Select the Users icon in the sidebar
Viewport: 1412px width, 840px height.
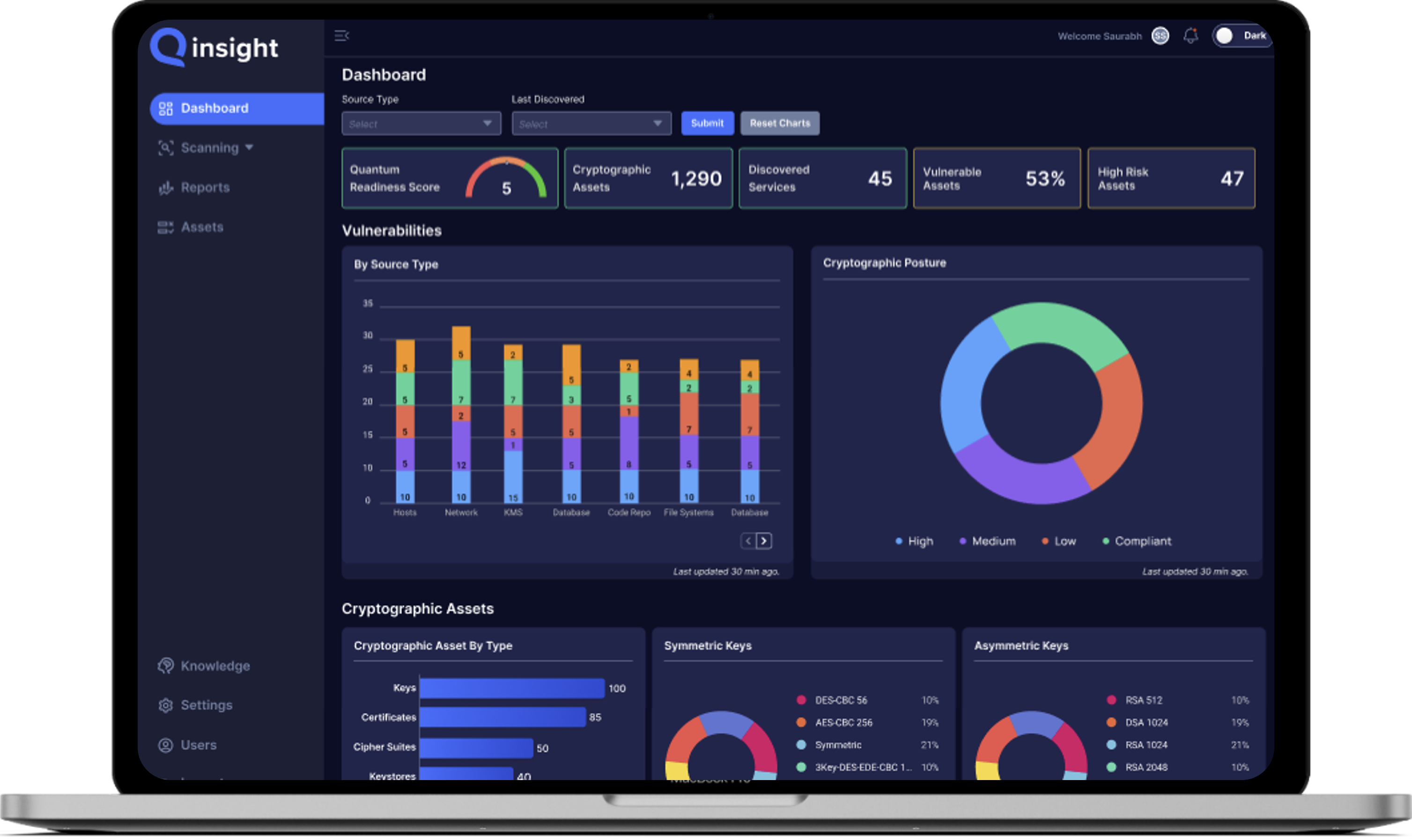pos(165,745)
